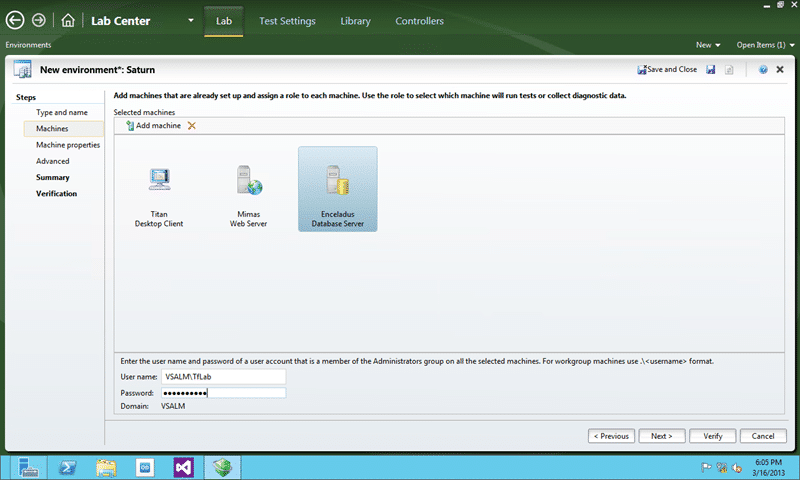Go to the Machine properties step
Viewport: 800px width, 480px height.
click(68, 145)
